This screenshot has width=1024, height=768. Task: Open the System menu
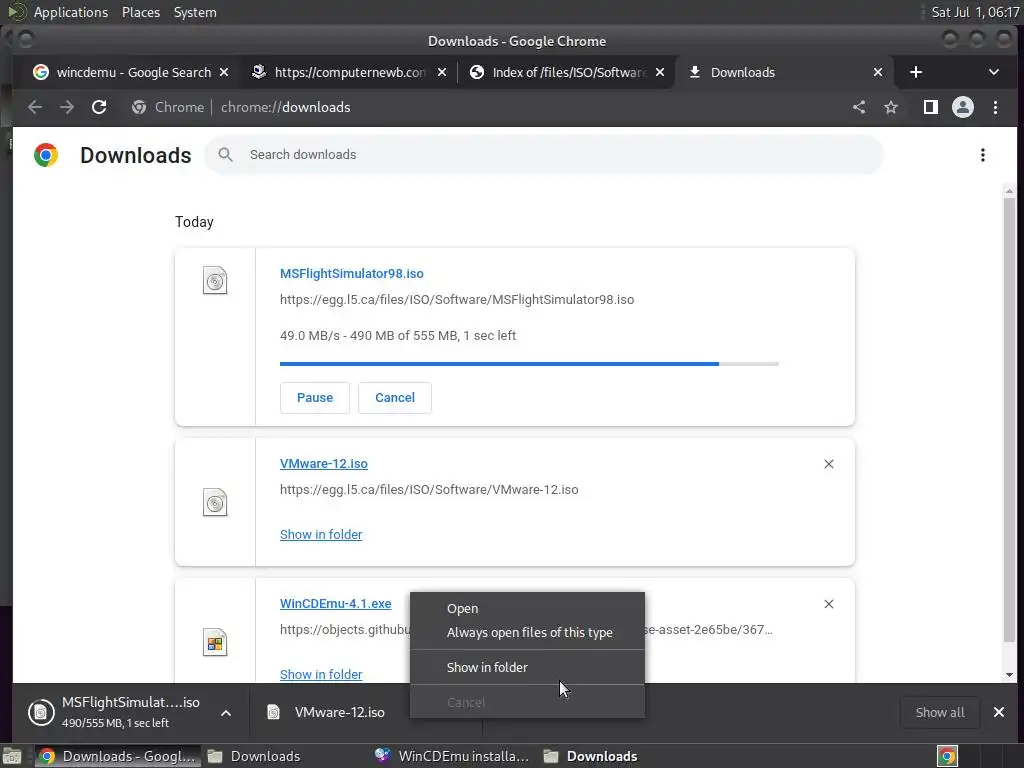[x=195, y=12]
